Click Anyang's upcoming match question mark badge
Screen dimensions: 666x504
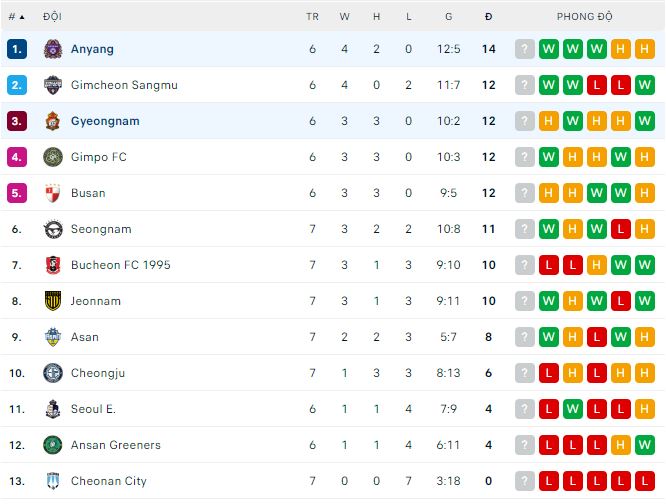[x=524, y=49]
